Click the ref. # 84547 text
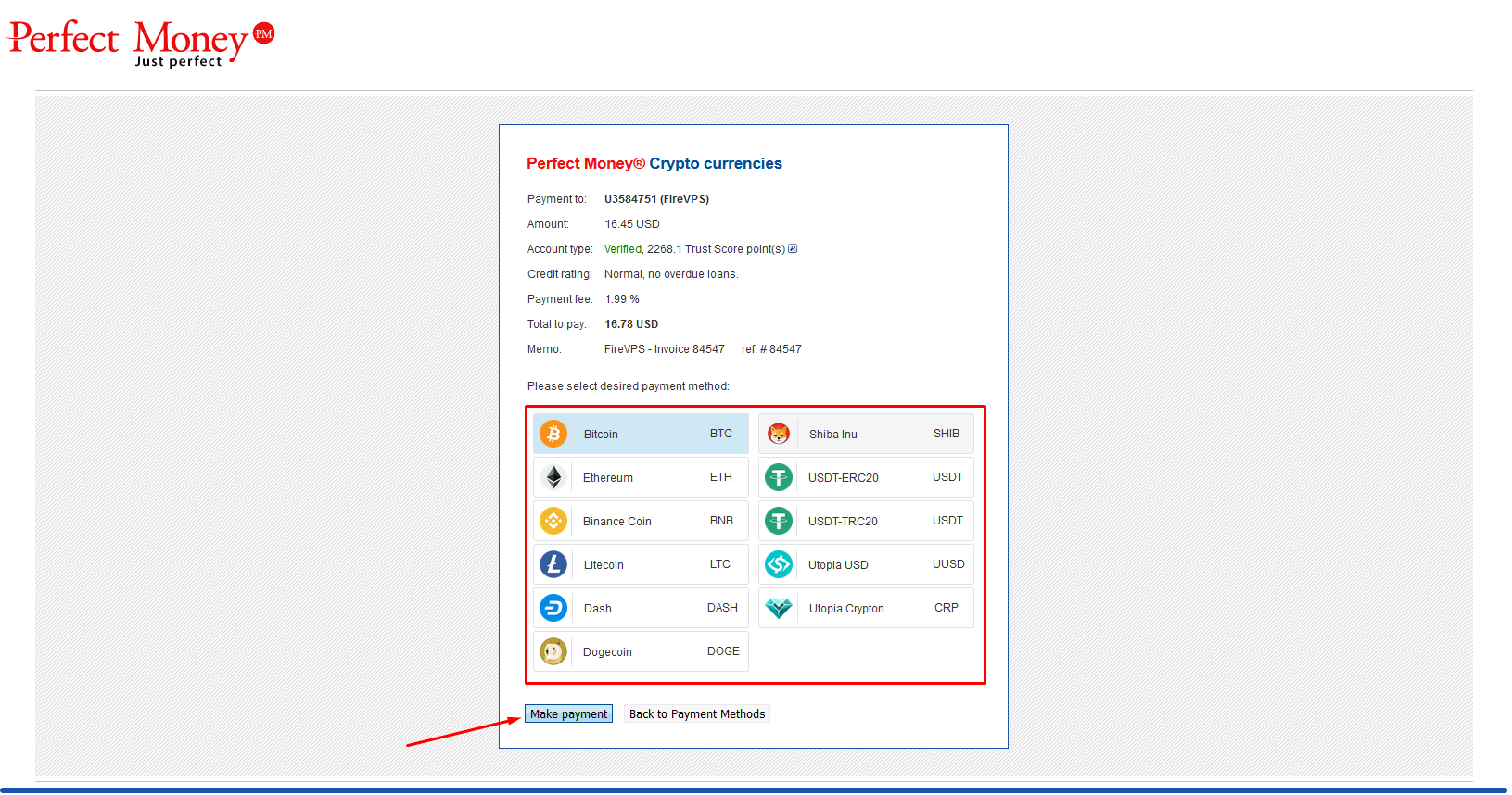Screen dimensions: 1512x795 (771, 349)
